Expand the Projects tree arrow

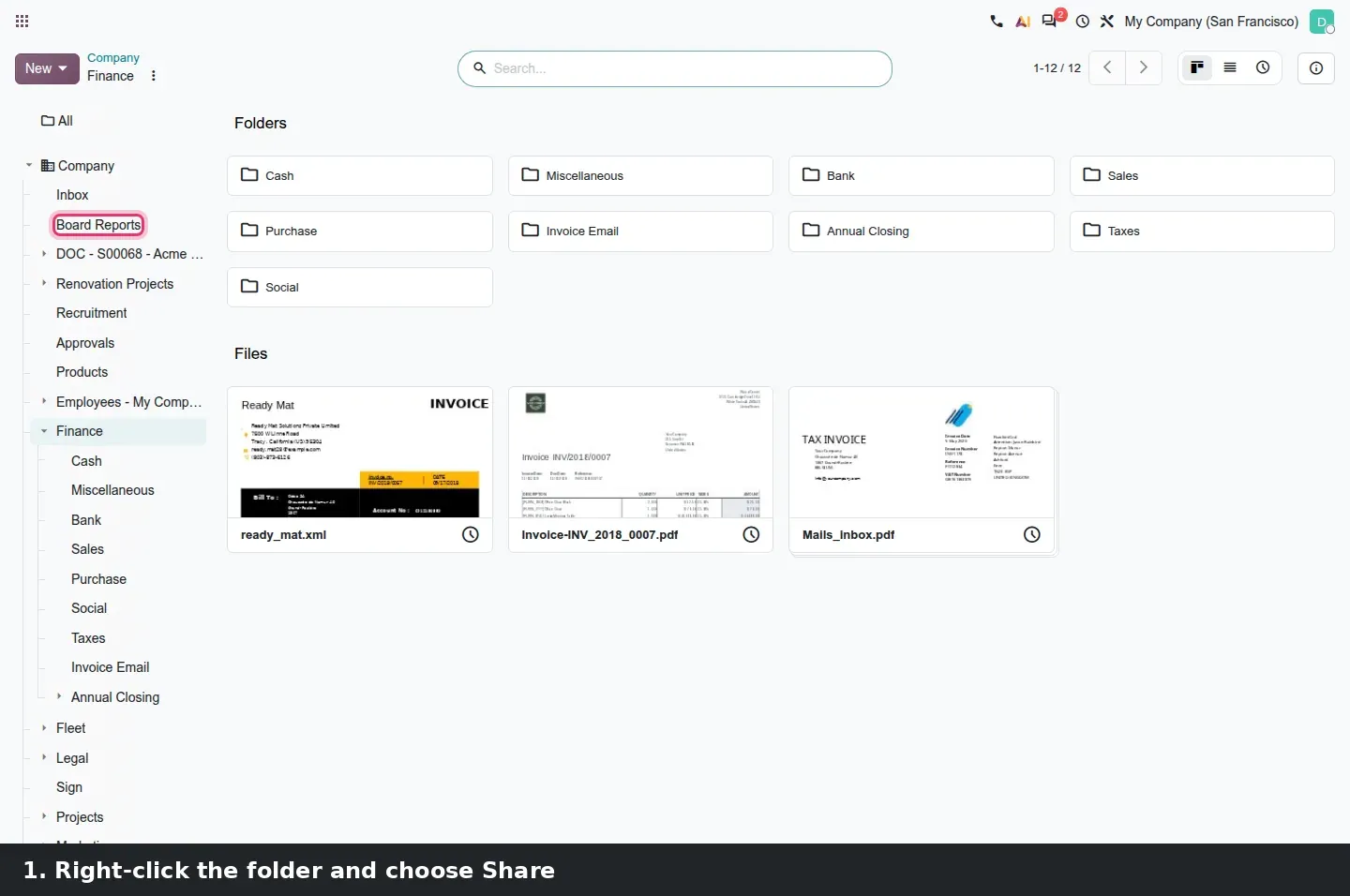point(44,816)
